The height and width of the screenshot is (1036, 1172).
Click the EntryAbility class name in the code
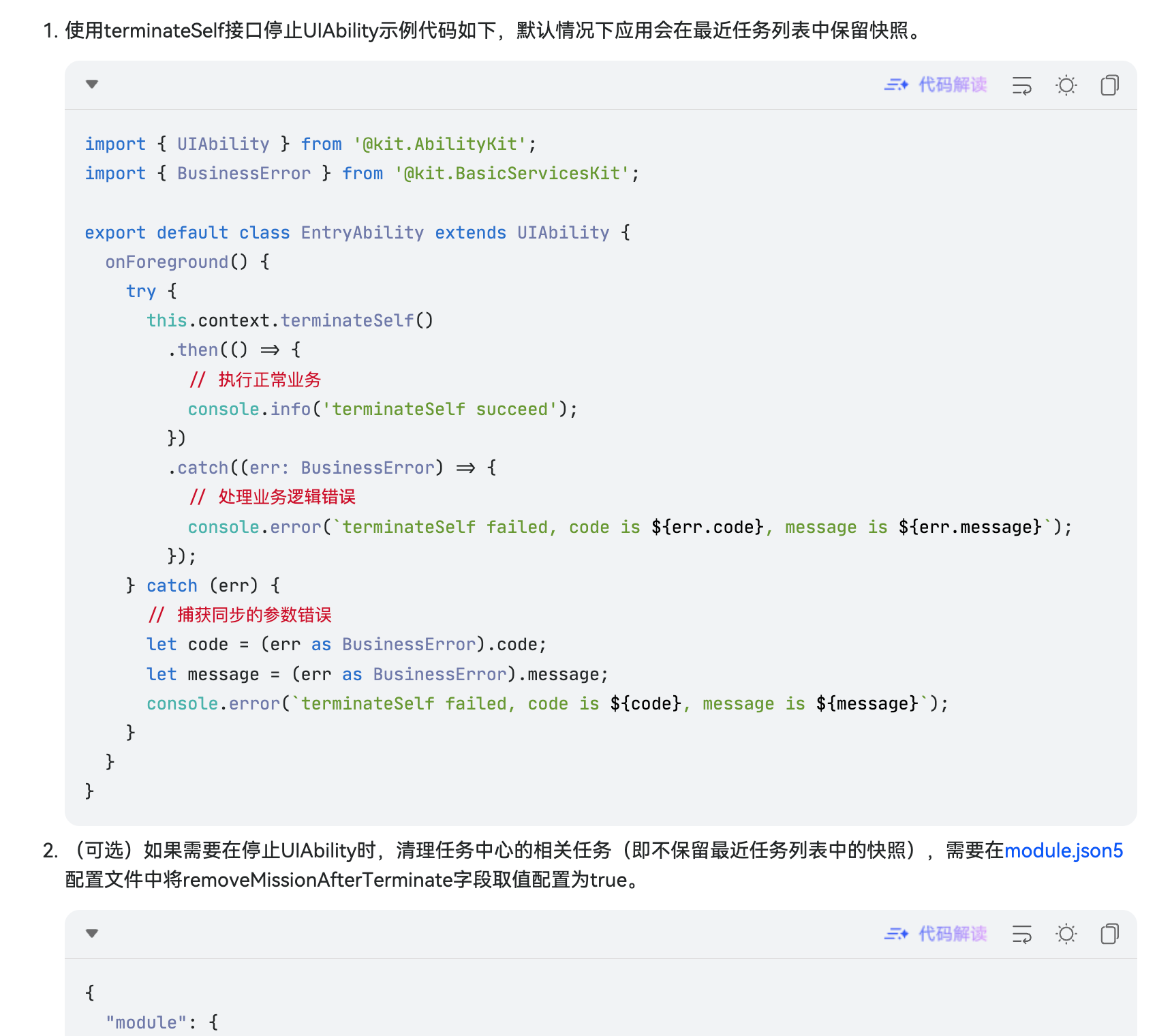[362, 233]
